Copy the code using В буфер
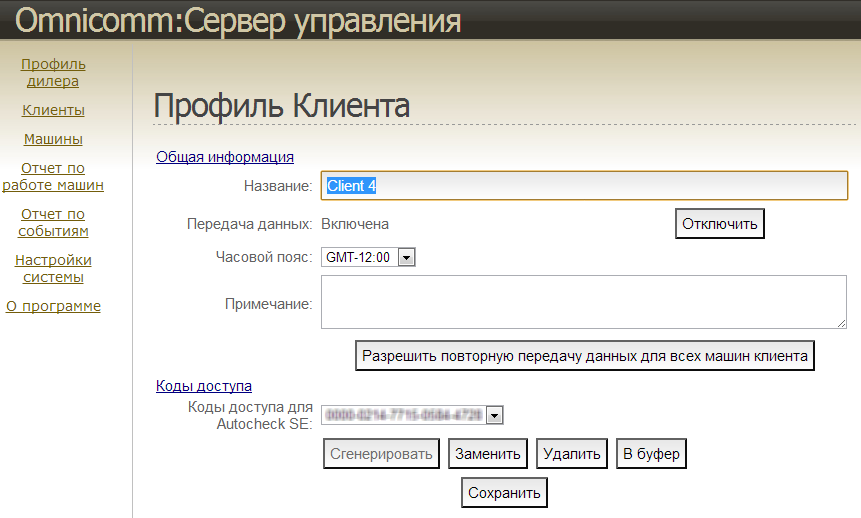Screen dimensions: 861x518 point(651,454)
